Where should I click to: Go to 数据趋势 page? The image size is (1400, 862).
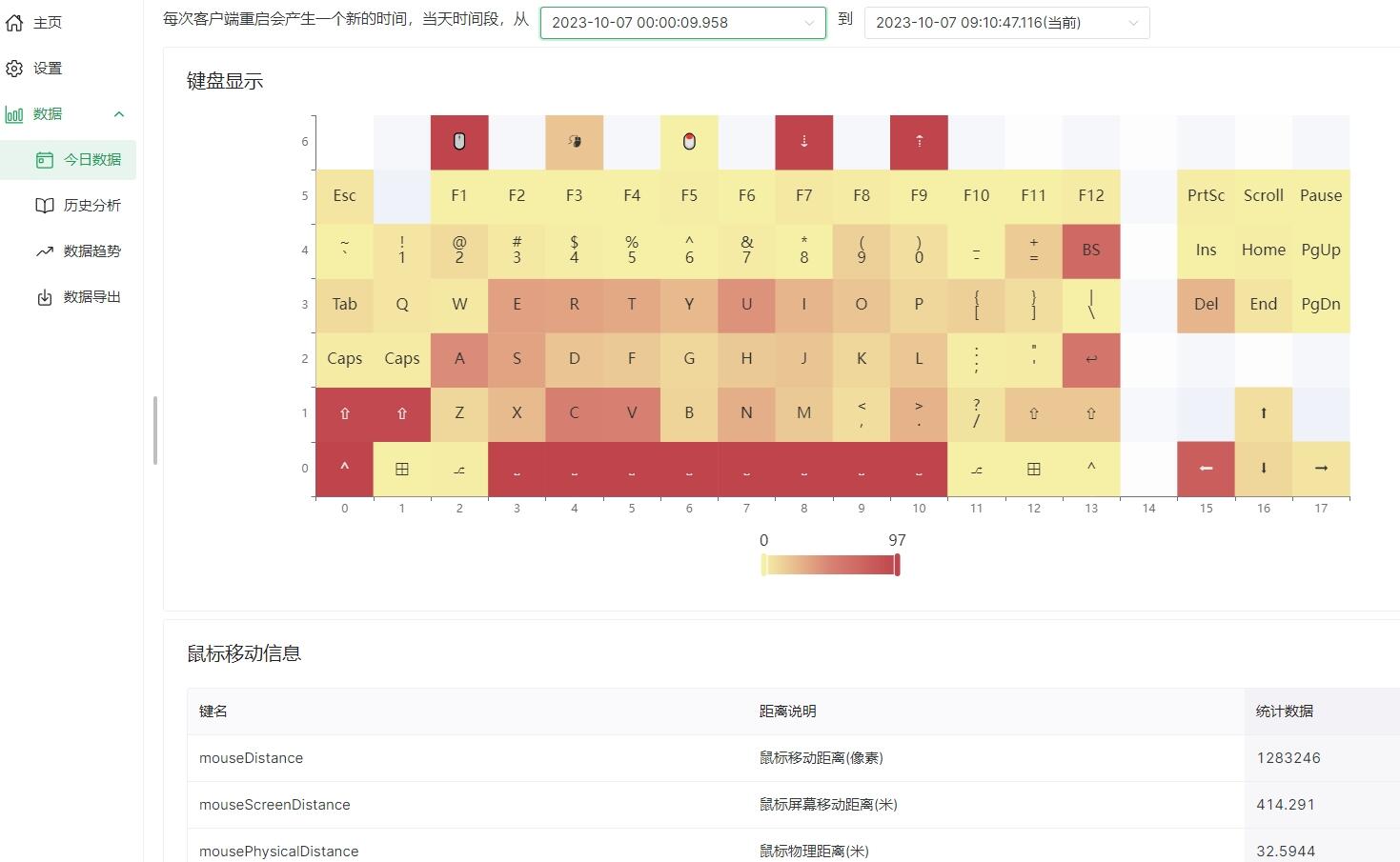pos(91,251)
